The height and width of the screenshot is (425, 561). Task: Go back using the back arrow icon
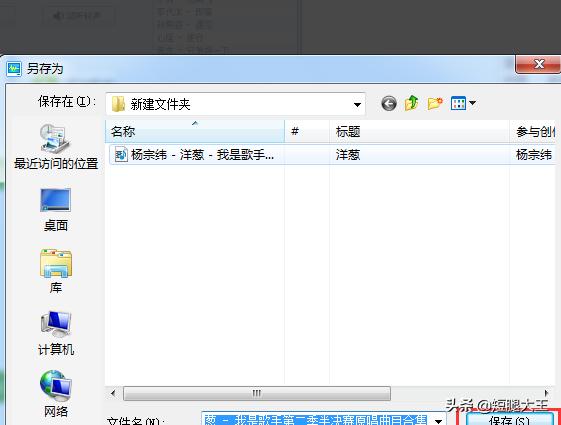[x=389, y=104]
